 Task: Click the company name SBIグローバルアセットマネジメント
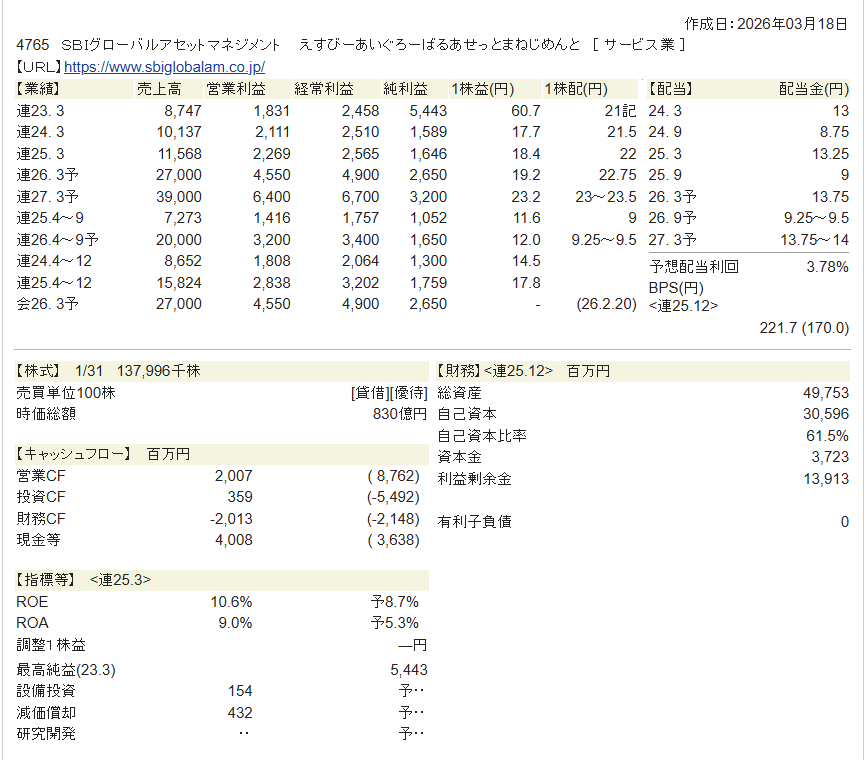[170, 44]
